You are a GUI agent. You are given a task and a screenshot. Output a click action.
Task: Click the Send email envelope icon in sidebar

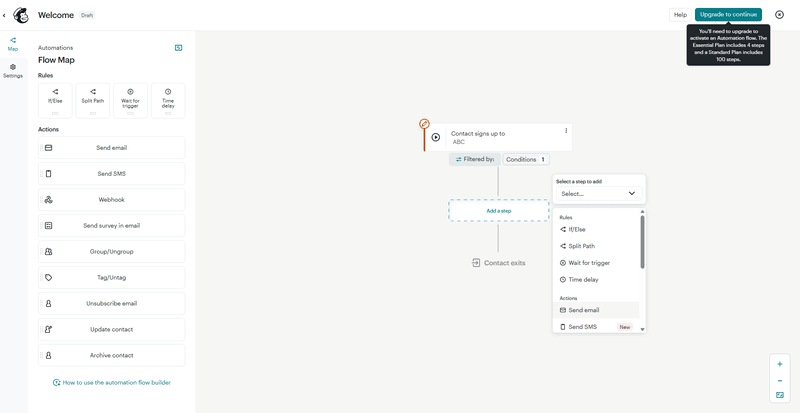click(48, 148)
